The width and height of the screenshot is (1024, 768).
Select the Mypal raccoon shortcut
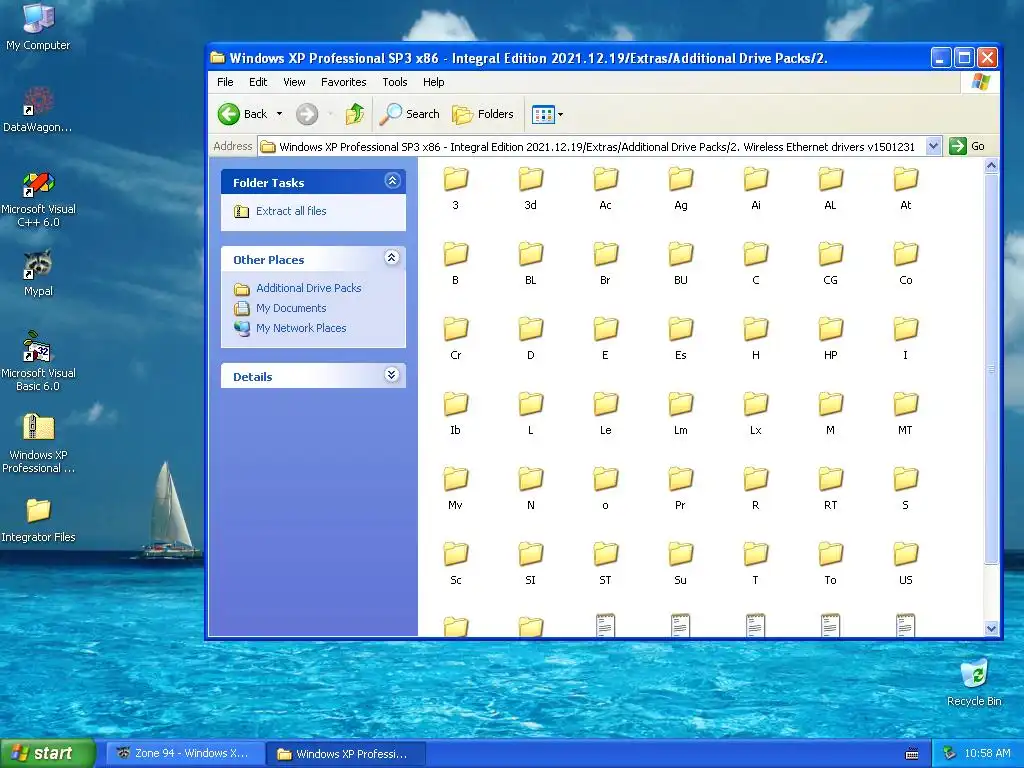click(x=38, y=273)
